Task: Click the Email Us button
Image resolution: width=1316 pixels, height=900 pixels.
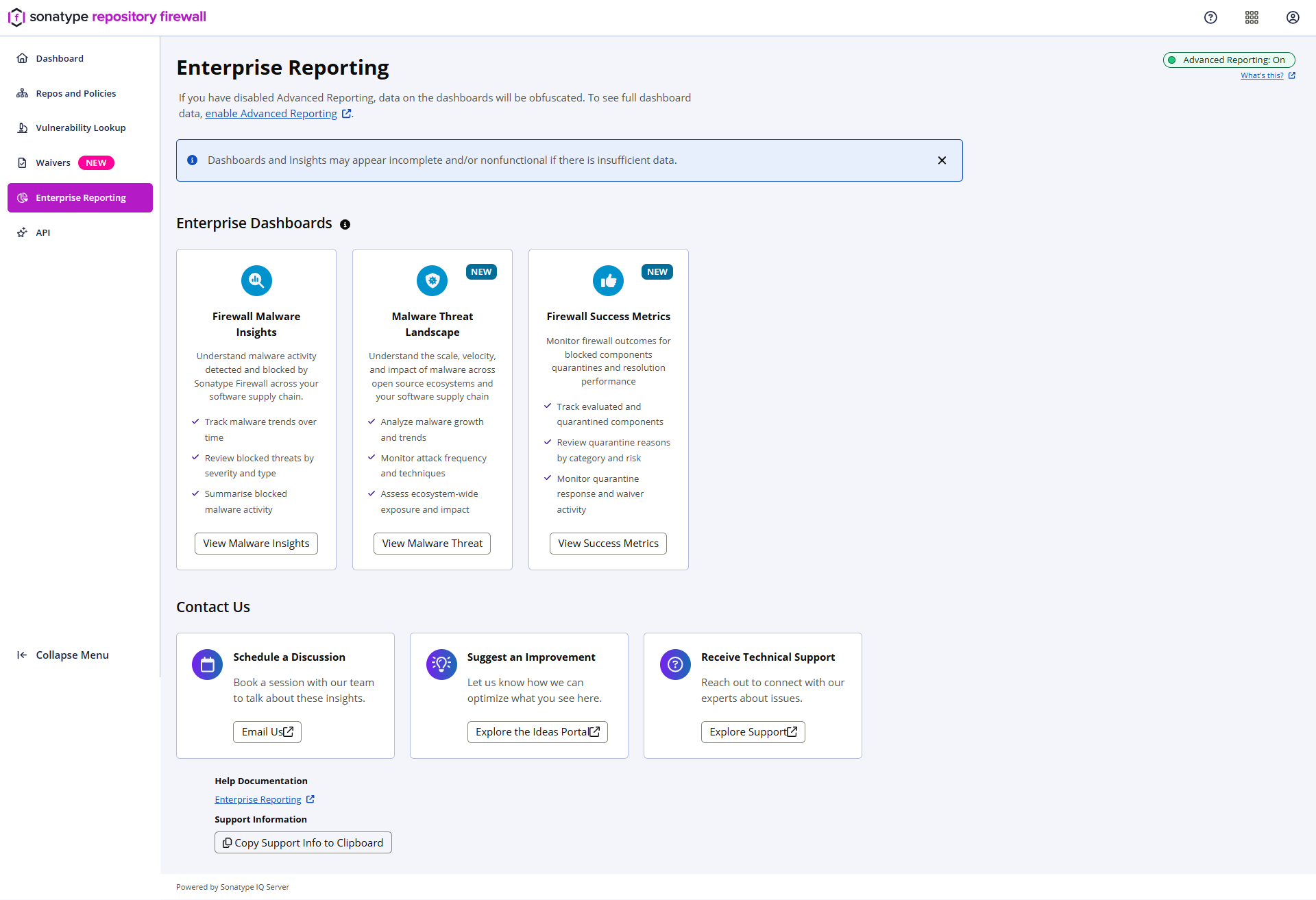Action: tap(267, 732)
